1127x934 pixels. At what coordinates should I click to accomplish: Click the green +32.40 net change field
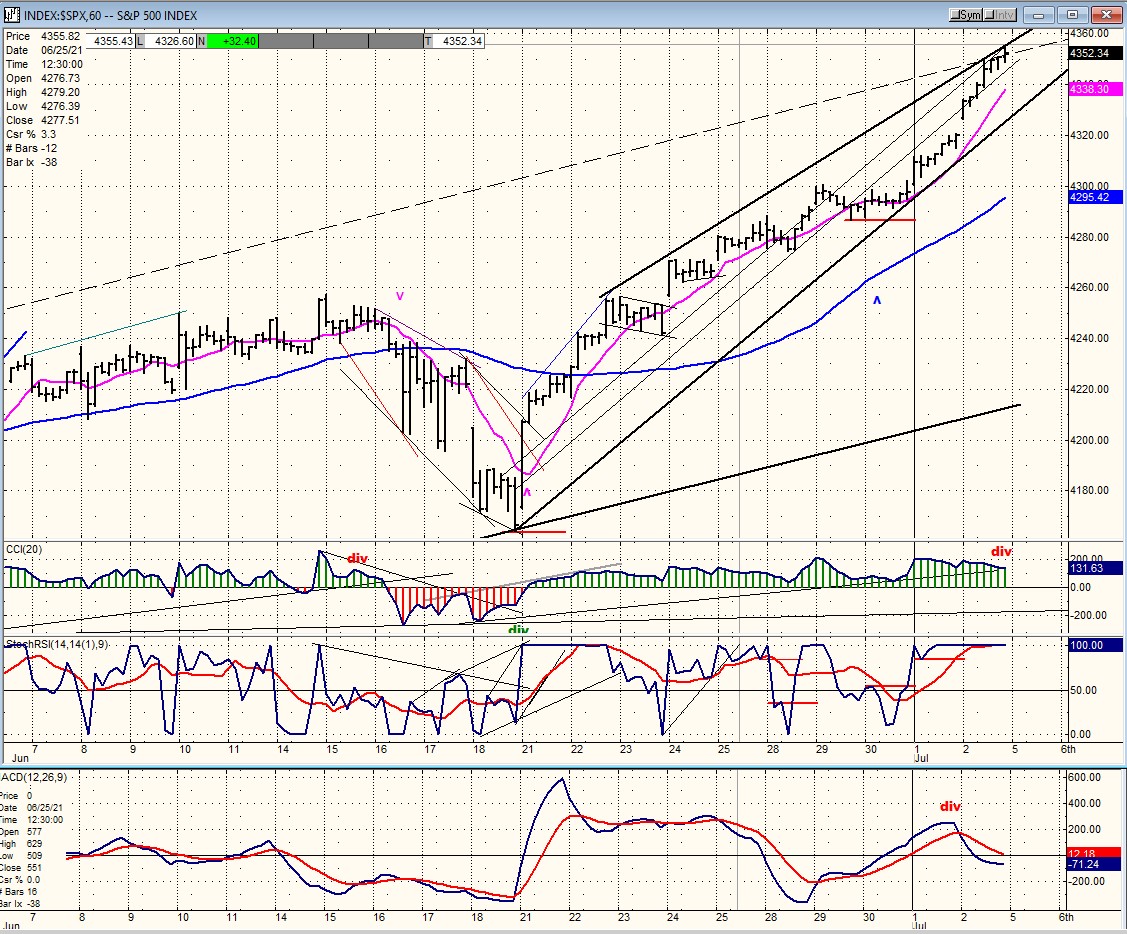point(232,41)
